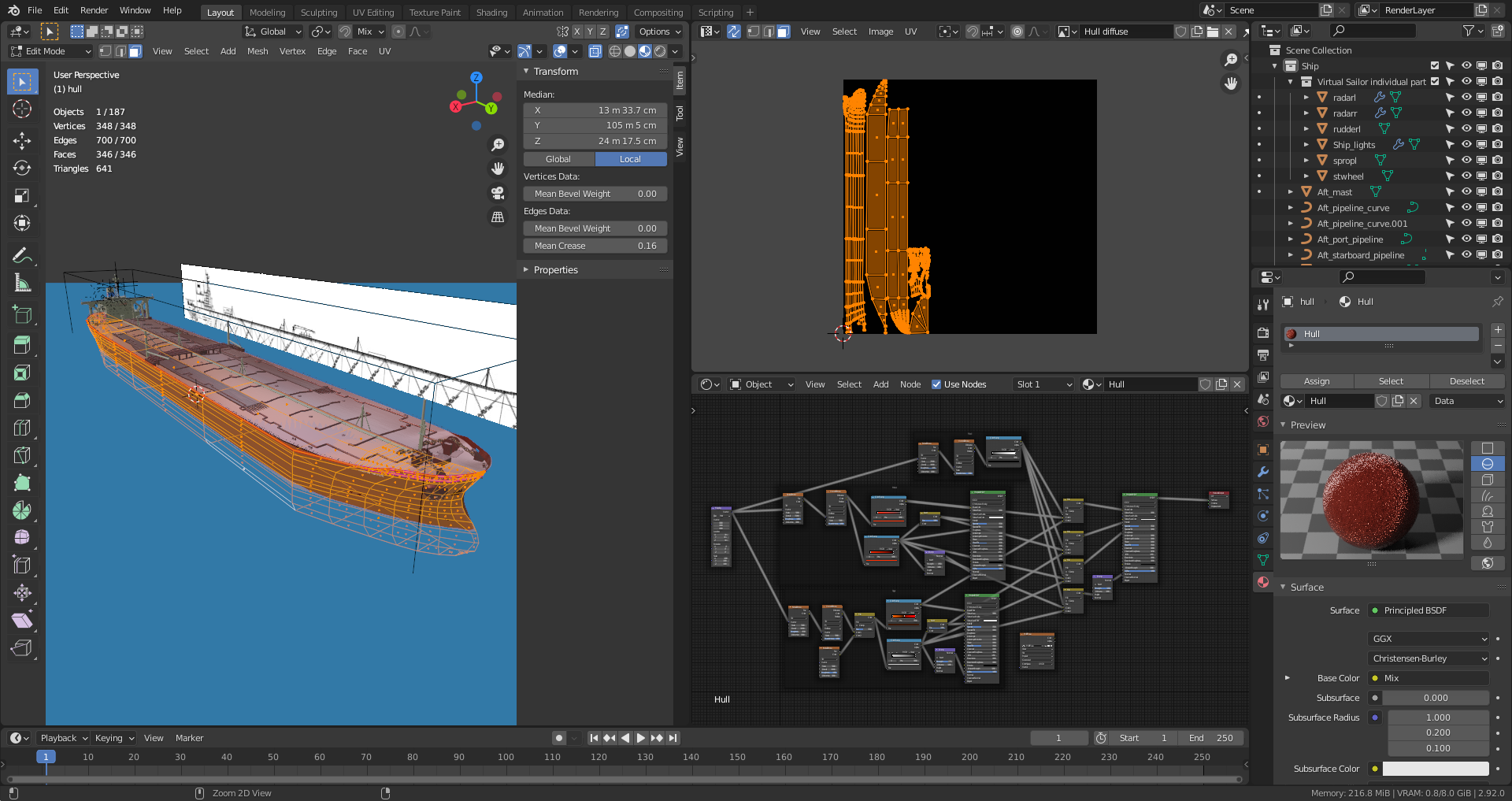Select the Loop Cut tool
1512x801 pixels.
pos(22,428)
